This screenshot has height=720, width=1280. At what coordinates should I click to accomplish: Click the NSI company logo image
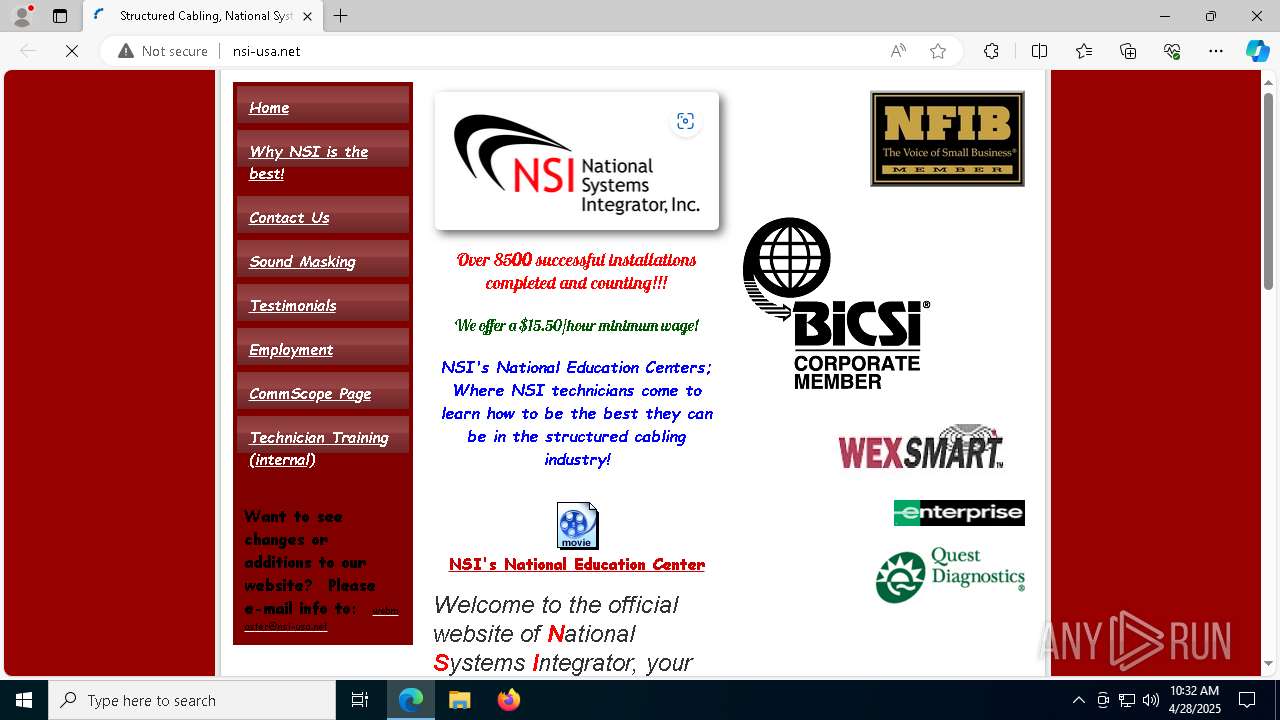[577, 161]
